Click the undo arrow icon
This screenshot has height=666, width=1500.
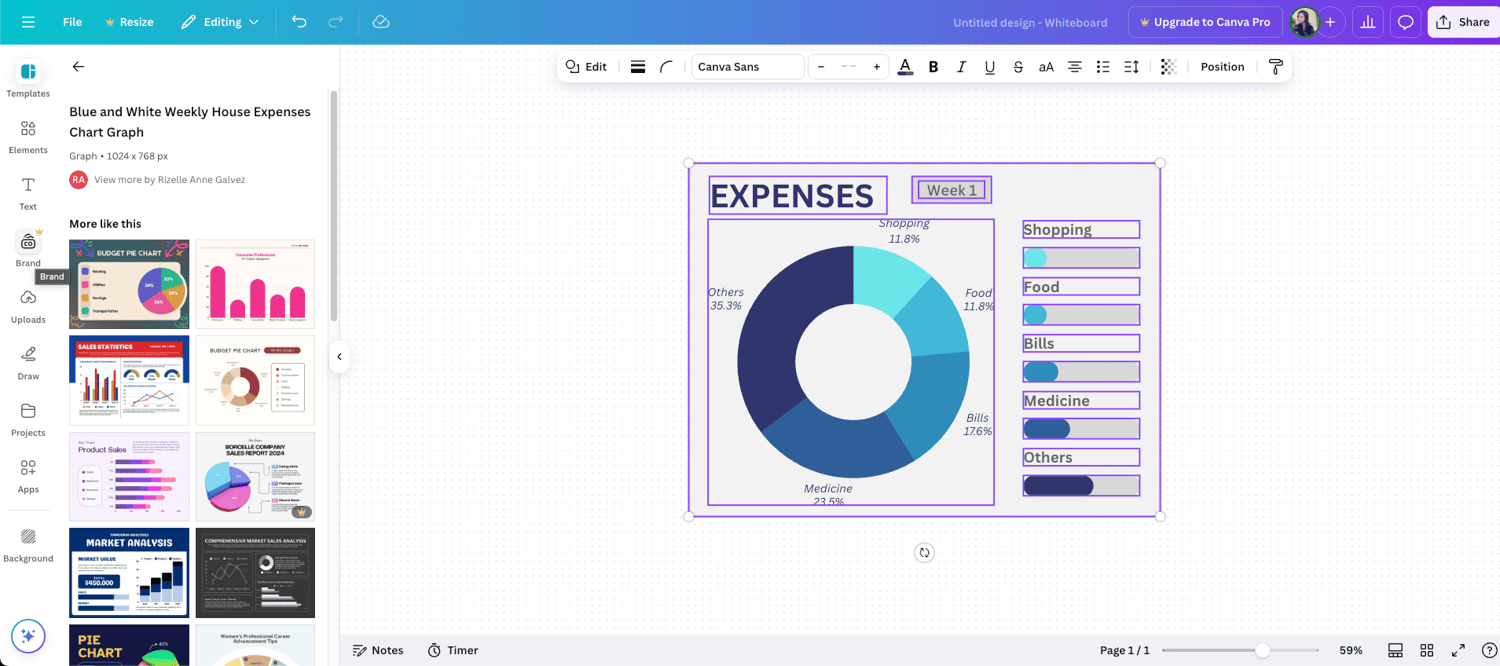tap(299, 22)
